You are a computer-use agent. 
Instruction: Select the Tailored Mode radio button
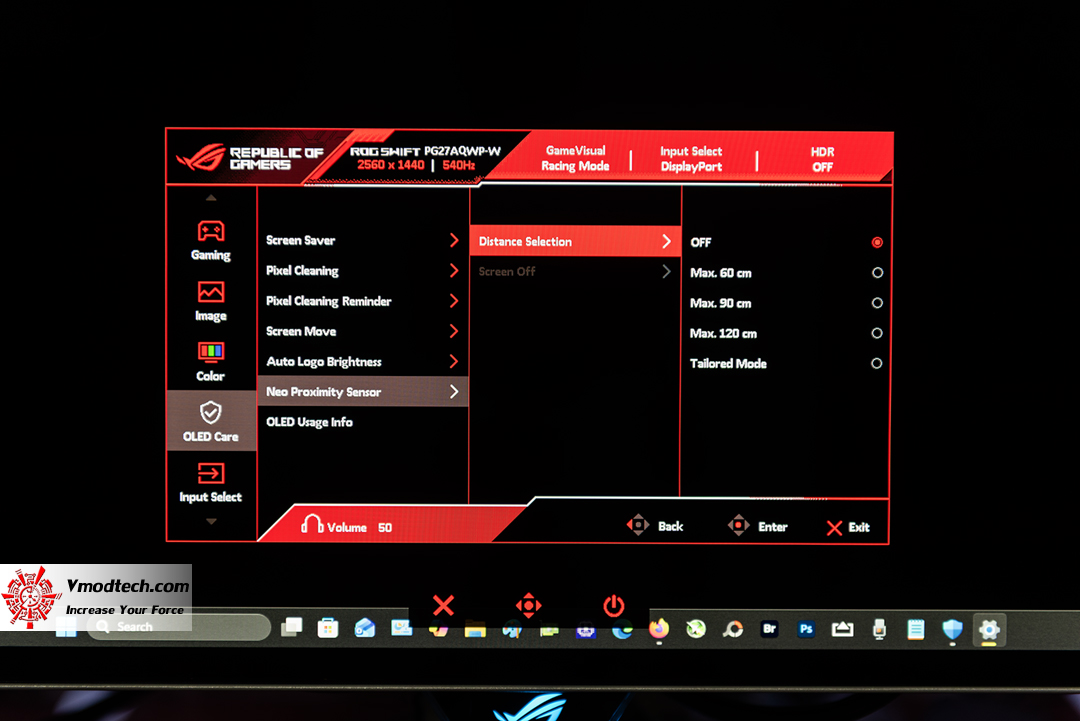[x=877, y=364]
